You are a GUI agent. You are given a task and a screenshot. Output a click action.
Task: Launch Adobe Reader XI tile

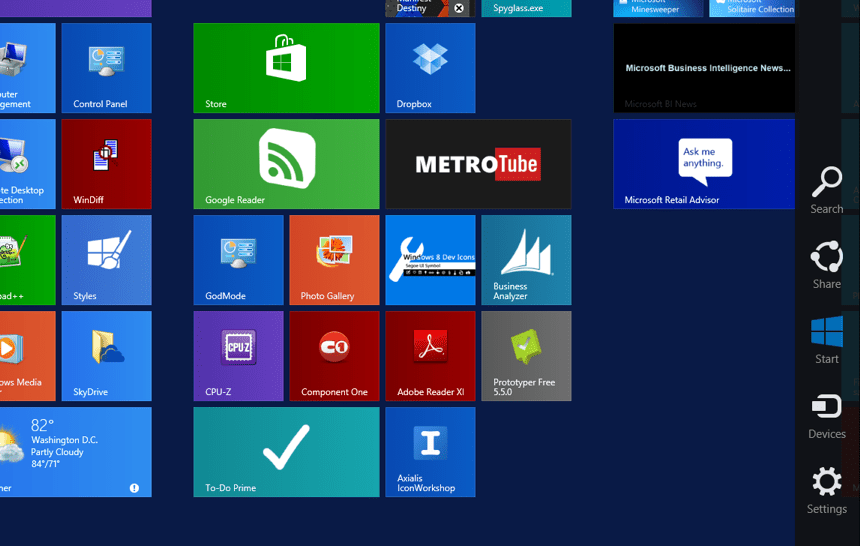[430, 356]
